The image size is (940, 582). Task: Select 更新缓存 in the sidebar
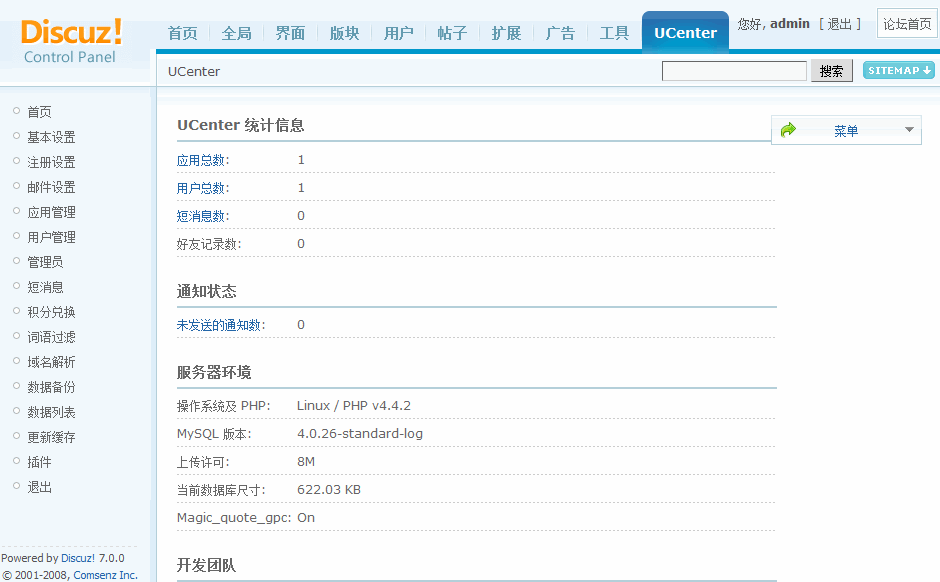[51, 437]
